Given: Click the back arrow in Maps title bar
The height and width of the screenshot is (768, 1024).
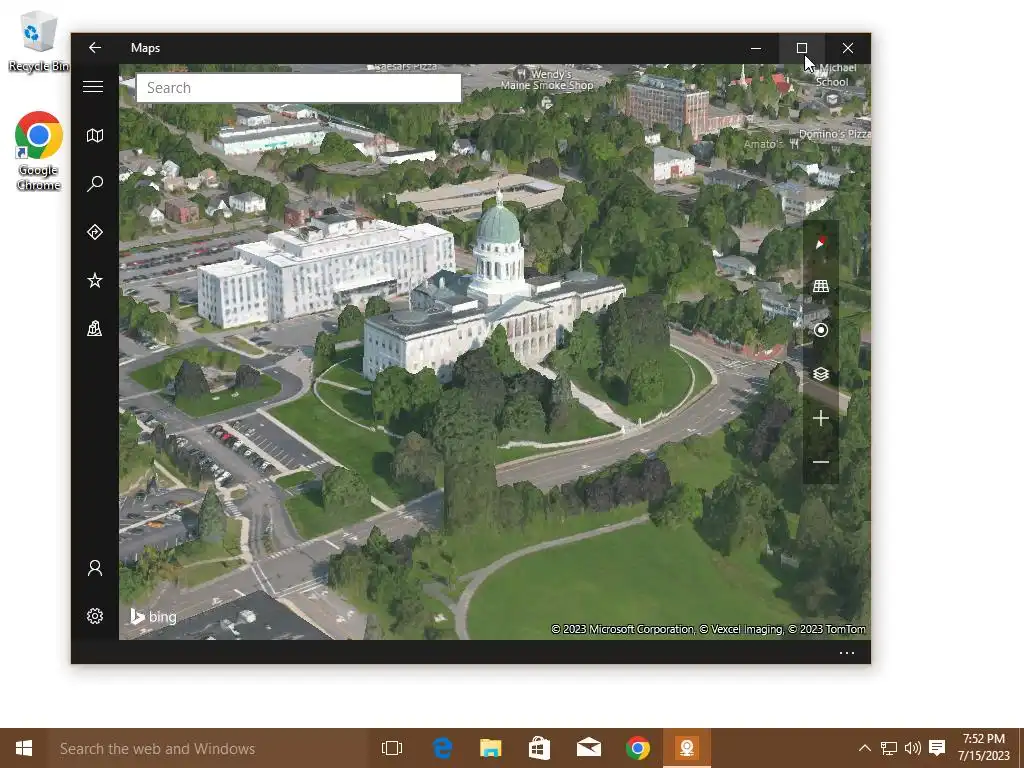Looking at the screenshot, I should click(95, 48).
